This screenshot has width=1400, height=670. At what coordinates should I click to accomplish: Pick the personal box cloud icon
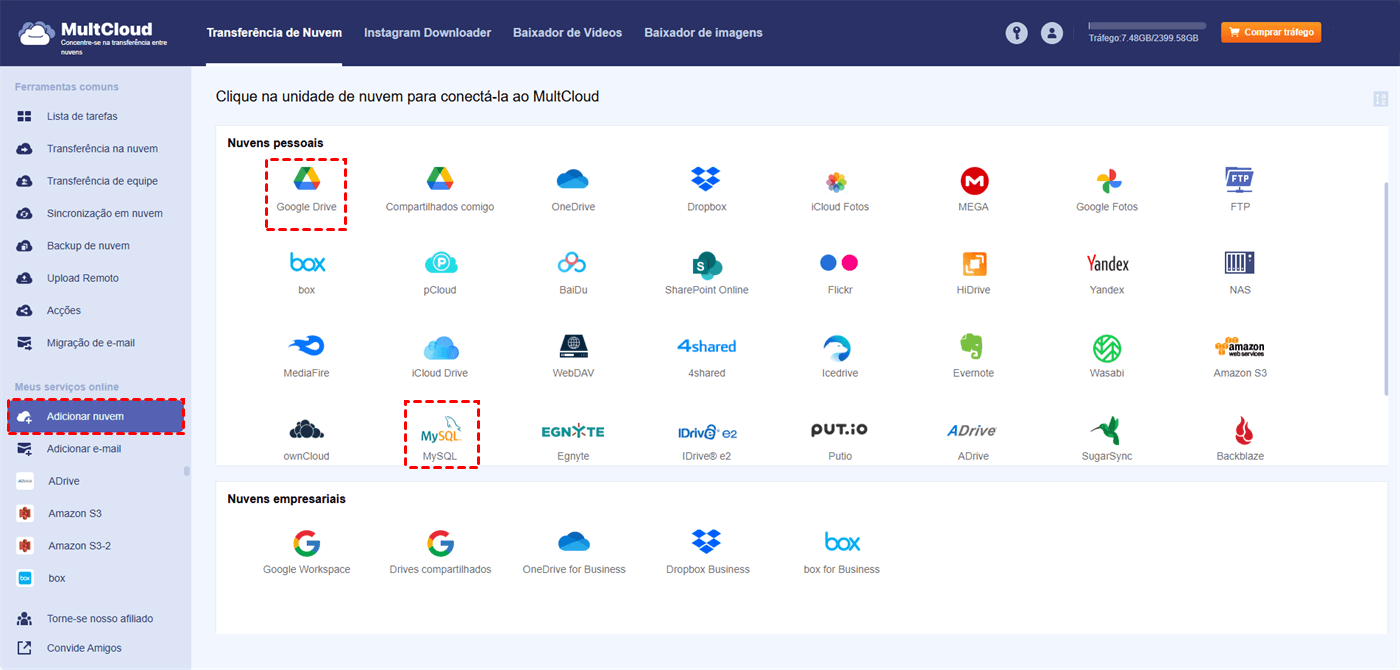307,263
